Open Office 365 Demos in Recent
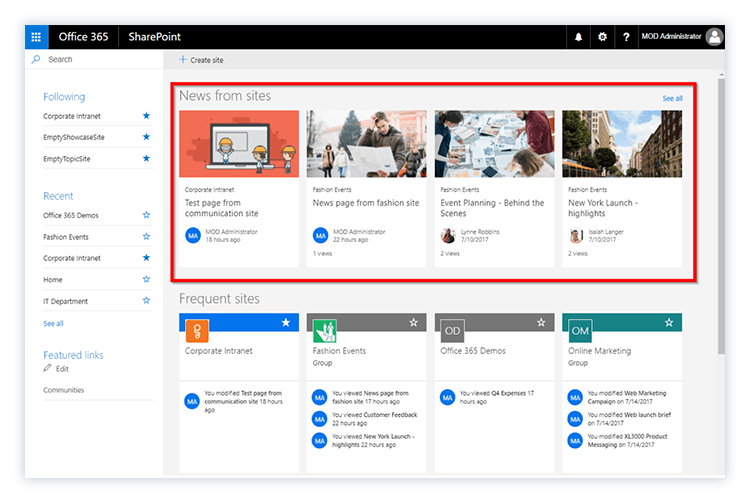Viewport: 750px width, 503px height. [x=71, y=216]
